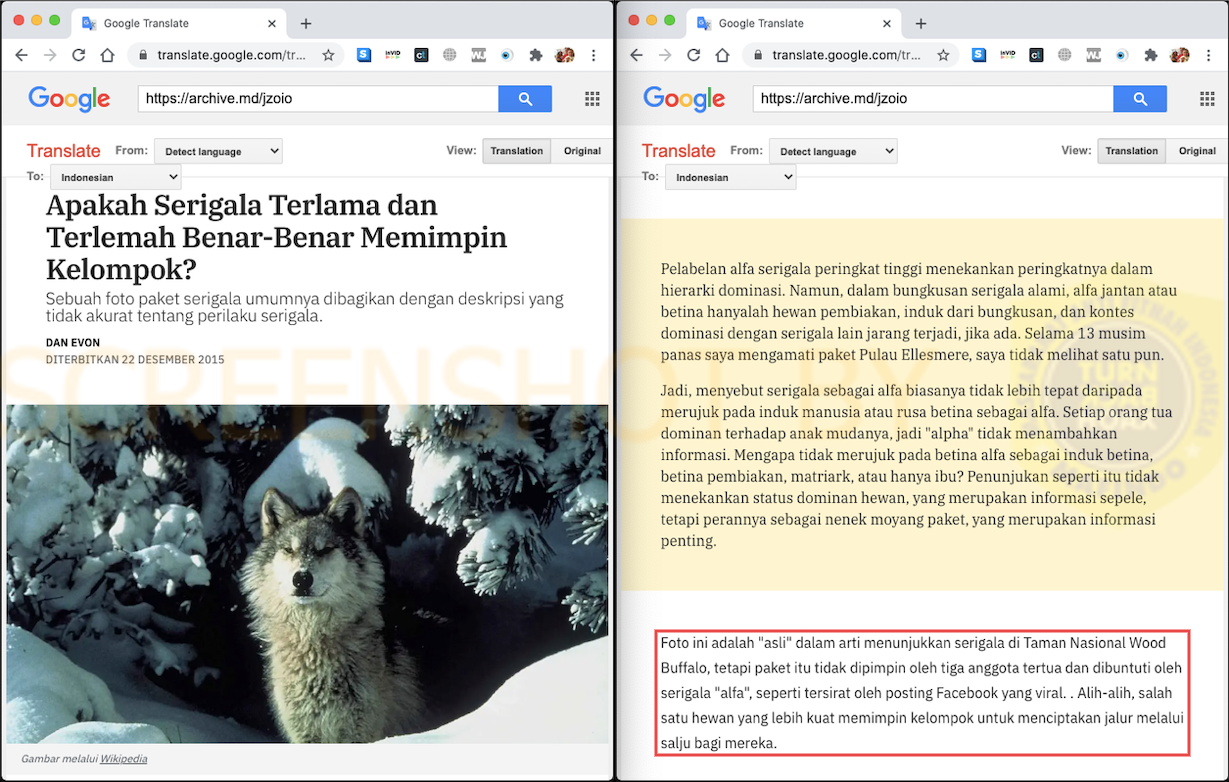1229x782 pixels.
Task: Click the URL input field in right window
Action: point(932,98)
